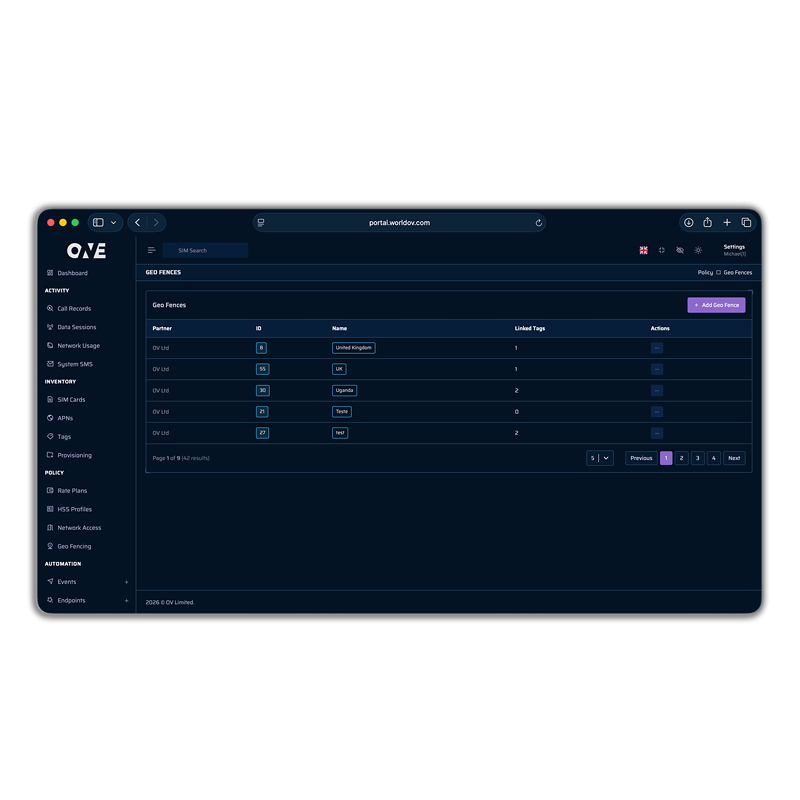The image size is (800, 800).
Task: Click the browser reload icon in address bar
Action: 539,223
